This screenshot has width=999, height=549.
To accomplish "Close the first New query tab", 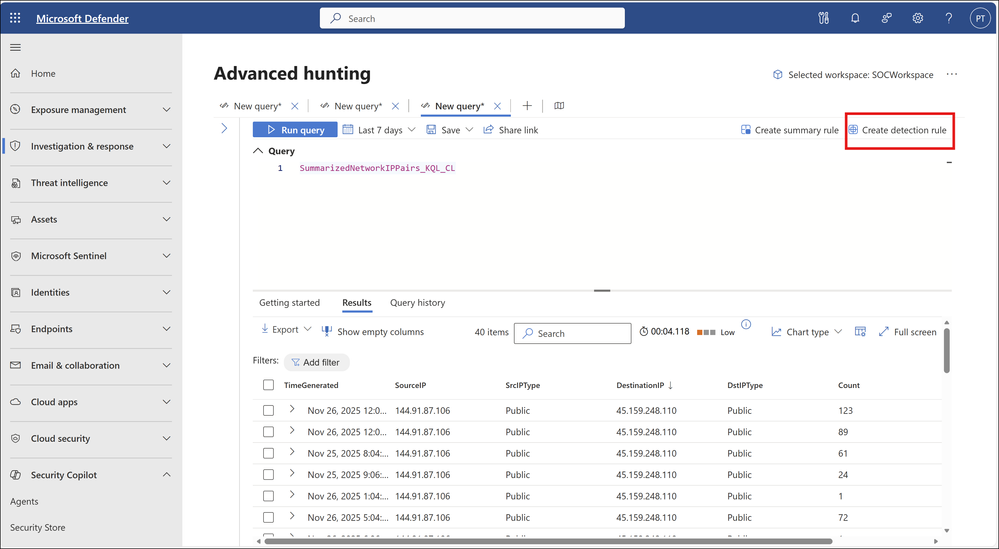I will click(x=294, y=106).
